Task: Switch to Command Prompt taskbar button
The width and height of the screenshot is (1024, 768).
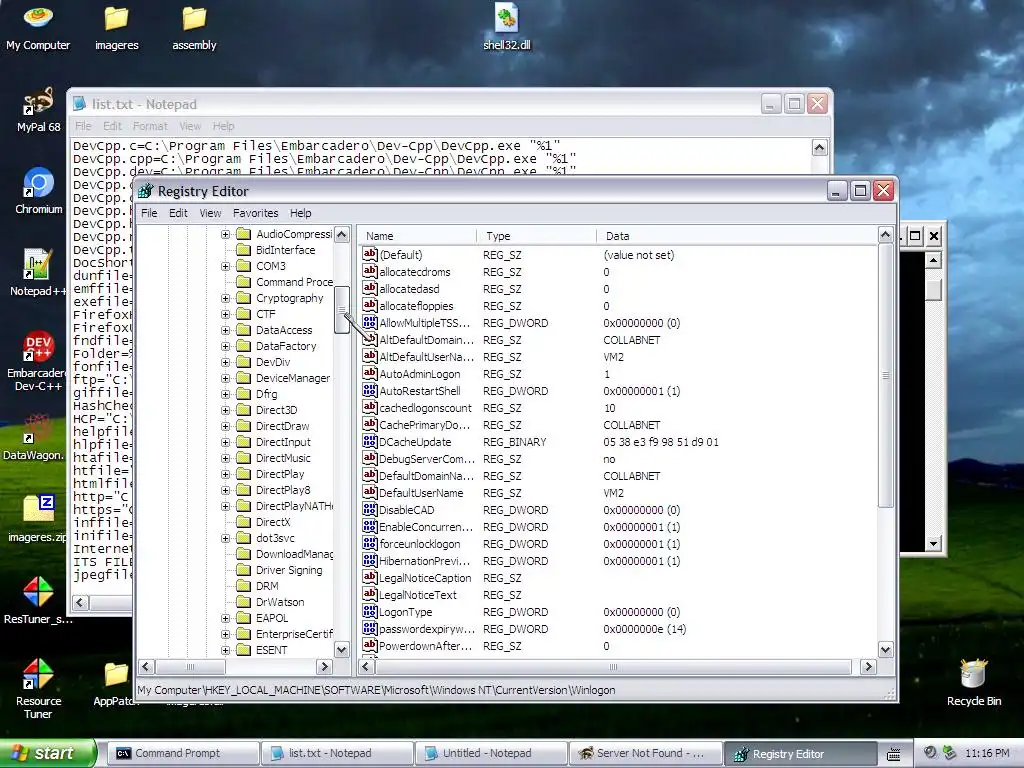Action: 182,753
